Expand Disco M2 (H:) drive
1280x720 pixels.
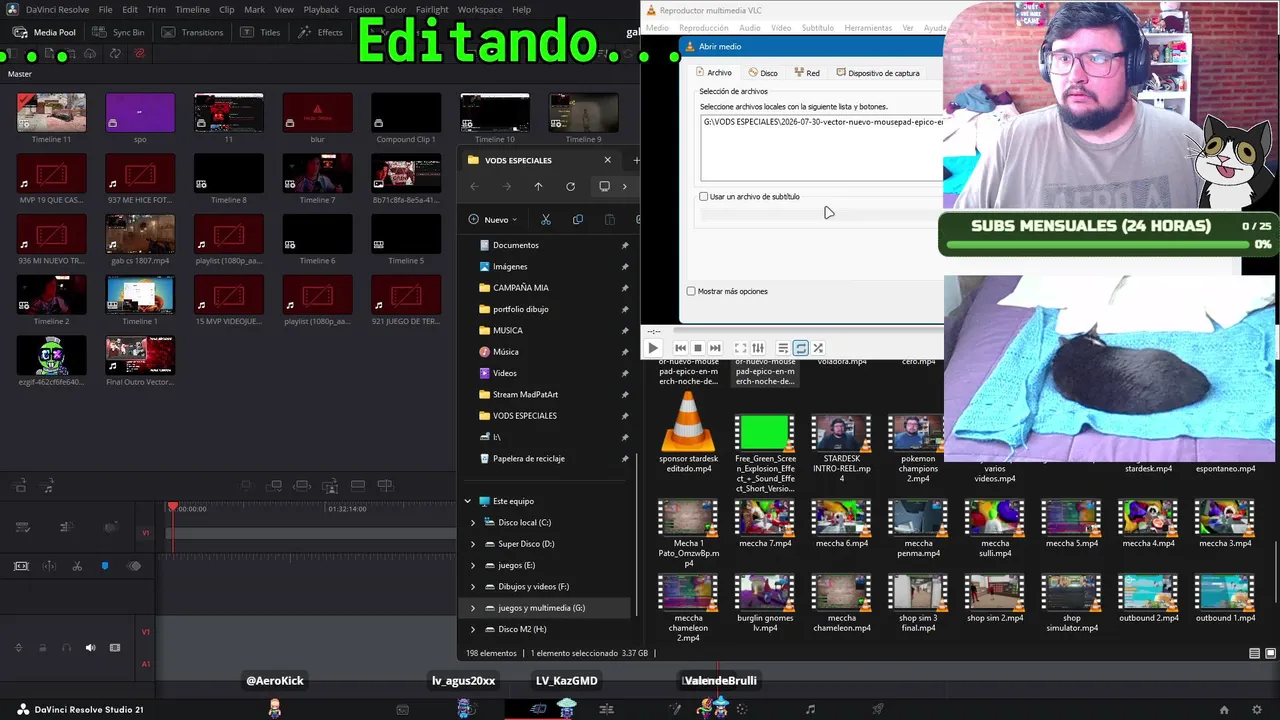[x=473, y=630]
